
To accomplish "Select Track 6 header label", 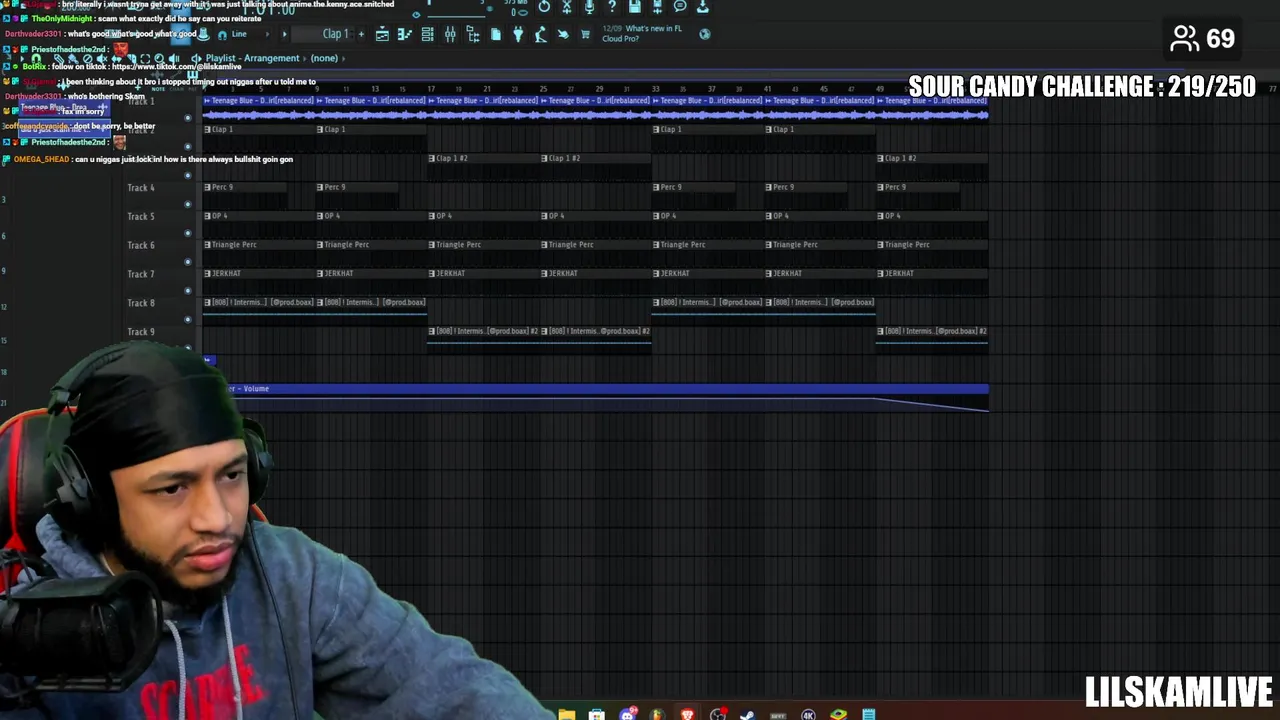I will [141, 245].
